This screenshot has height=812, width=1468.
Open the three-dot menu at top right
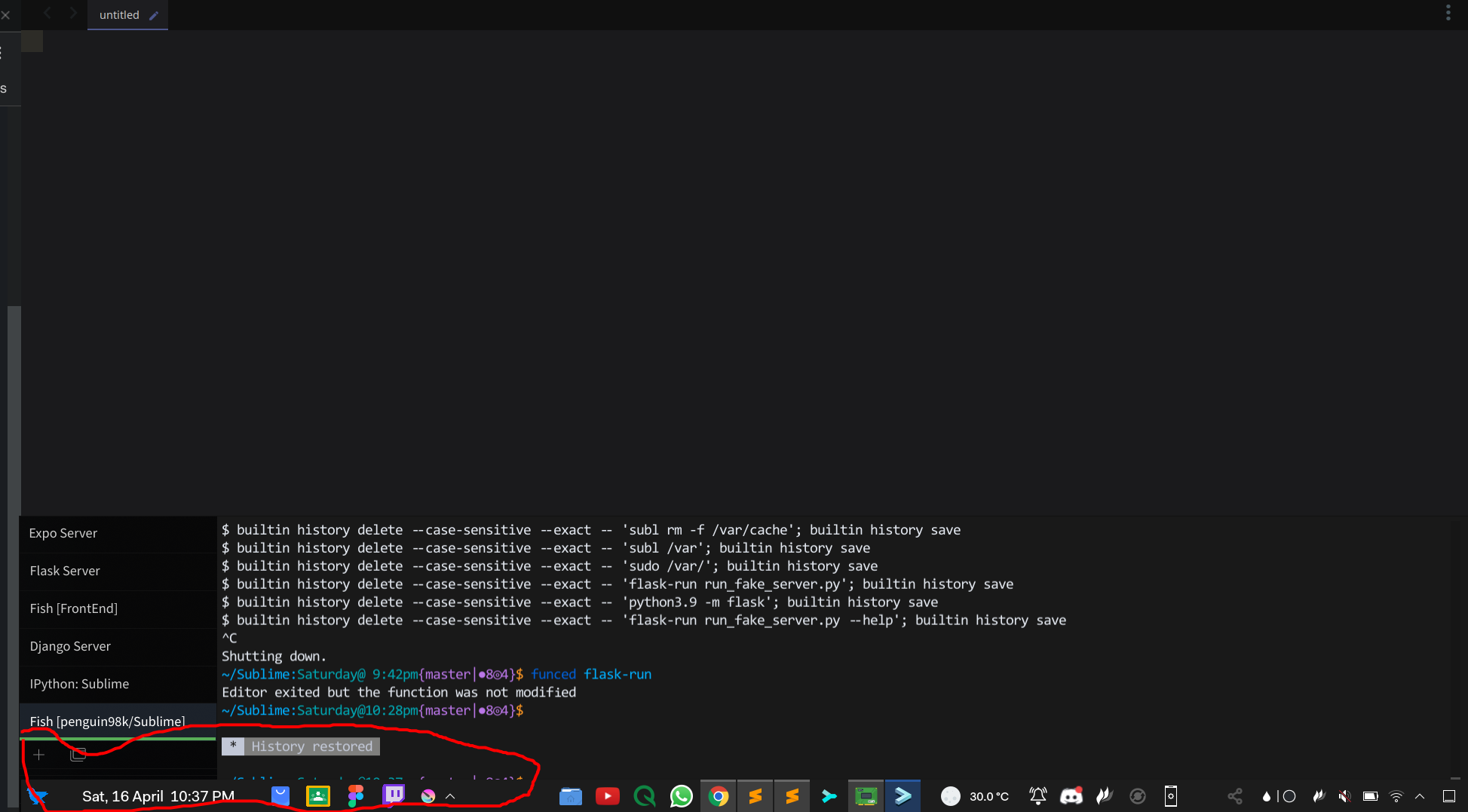point(1448,12)
